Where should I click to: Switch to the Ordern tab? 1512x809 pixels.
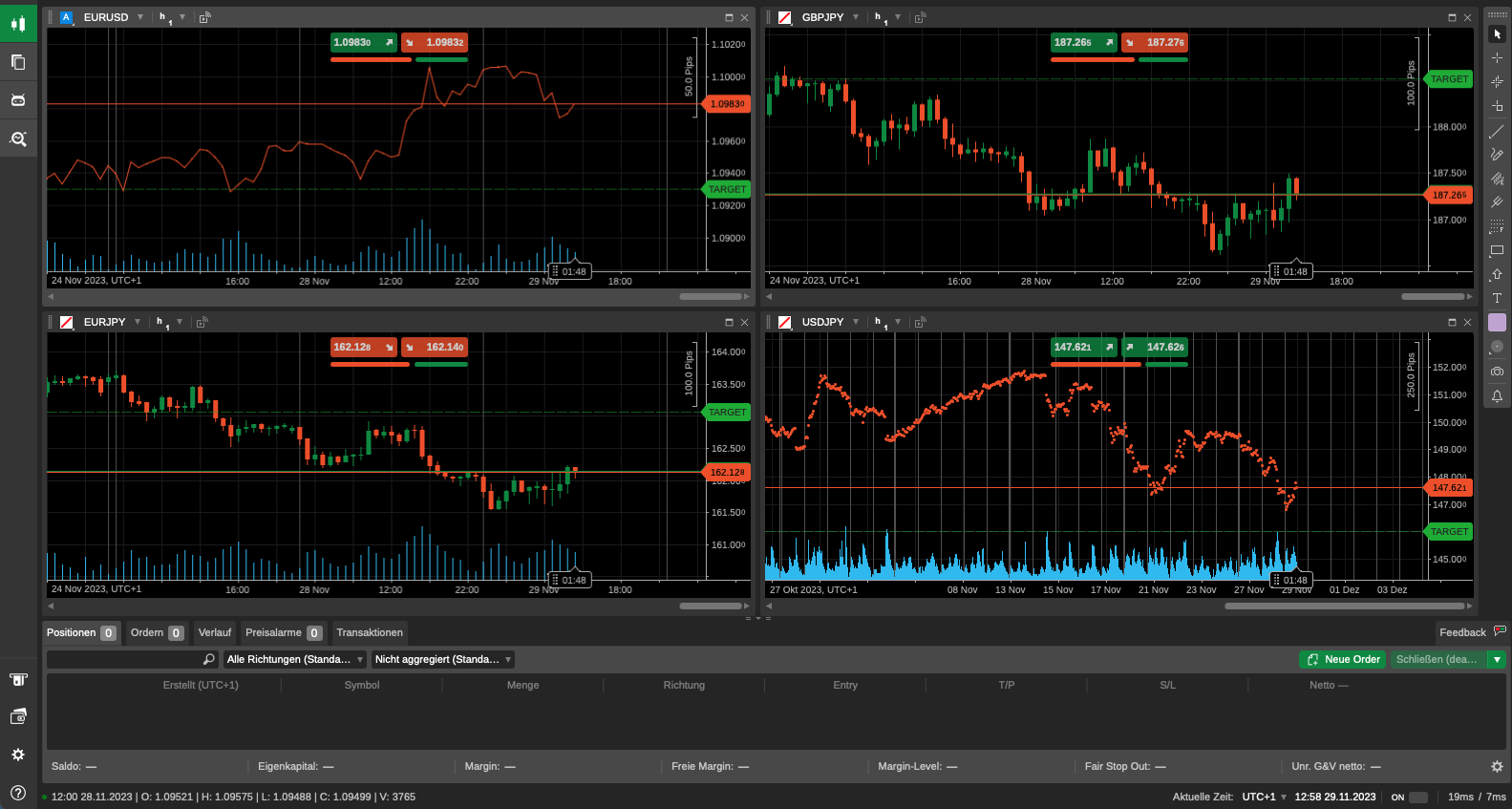(157, 632)
